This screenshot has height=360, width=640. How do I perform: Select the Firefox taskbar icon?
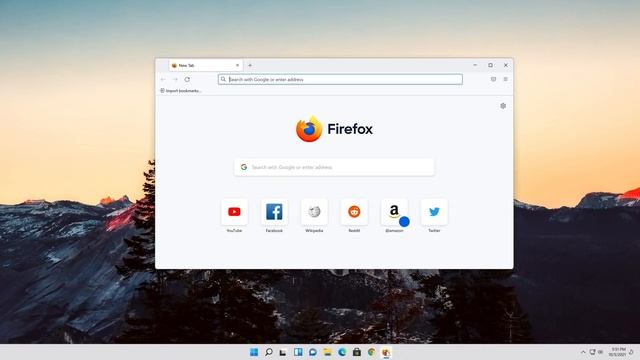coord(386,352)
